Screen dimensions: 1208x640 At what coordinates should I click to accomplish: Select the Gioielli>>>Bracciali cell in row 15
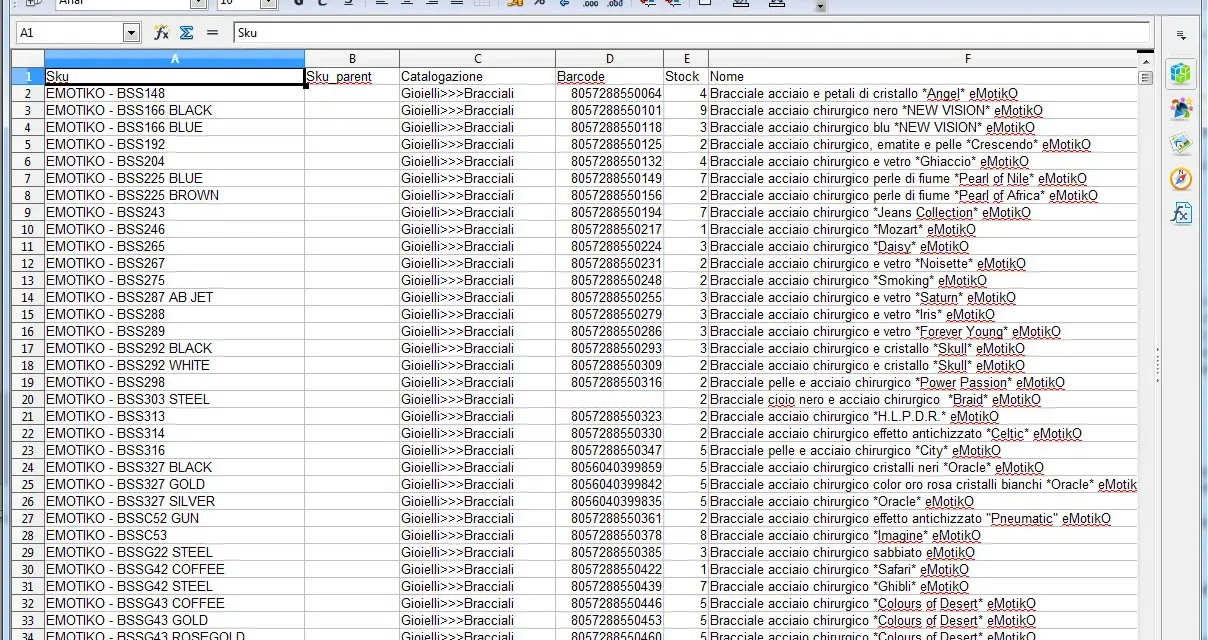(x=478, y=314)
